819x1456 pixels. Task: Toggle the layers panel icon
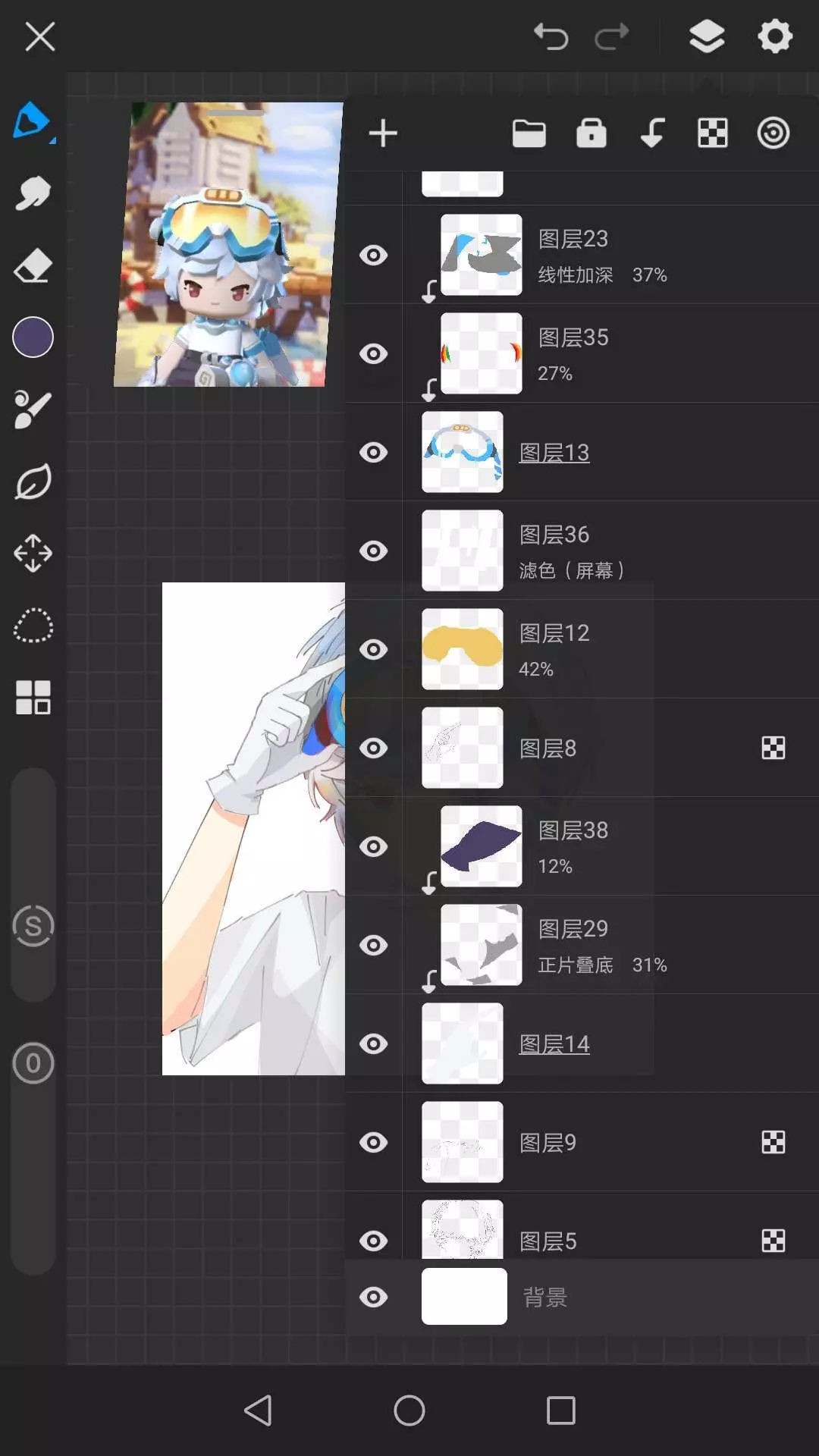[x=707, y=36]
